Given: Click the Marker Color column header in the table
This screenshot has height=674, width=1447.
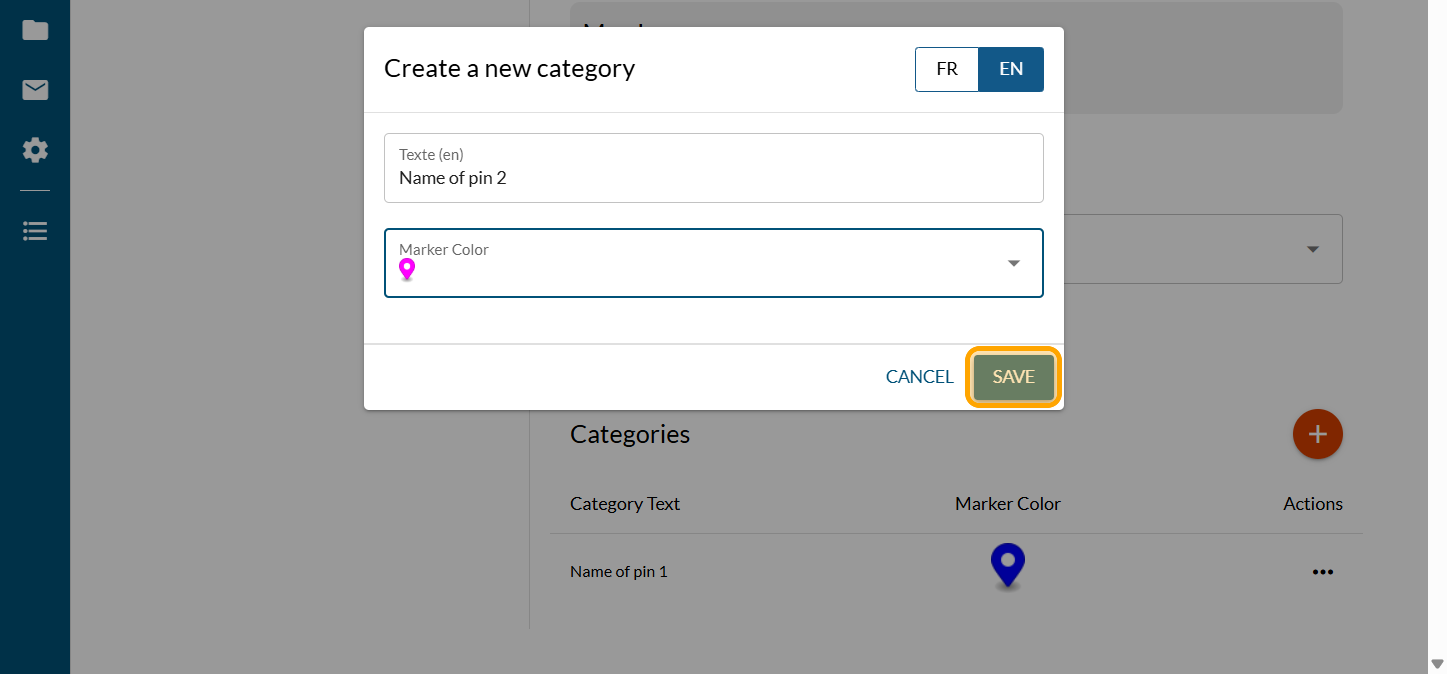Looking at the screenshot, I should [x=1007, y=504].
